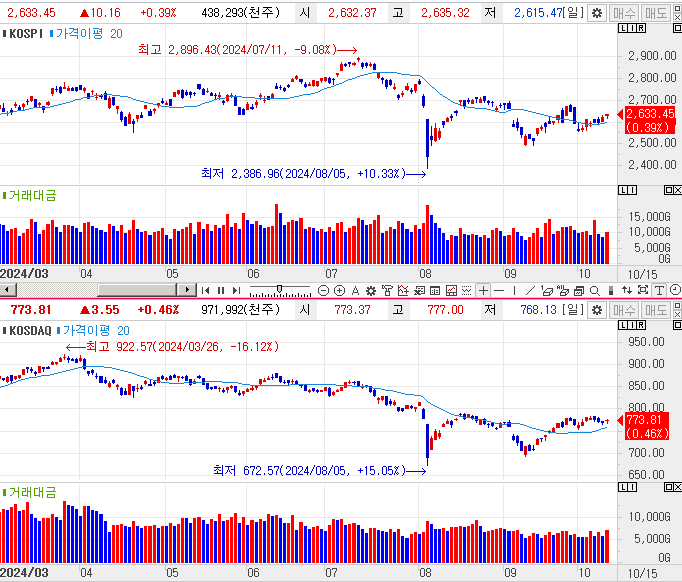Click the fullscreen fit-frame icon

pos(643,290)
